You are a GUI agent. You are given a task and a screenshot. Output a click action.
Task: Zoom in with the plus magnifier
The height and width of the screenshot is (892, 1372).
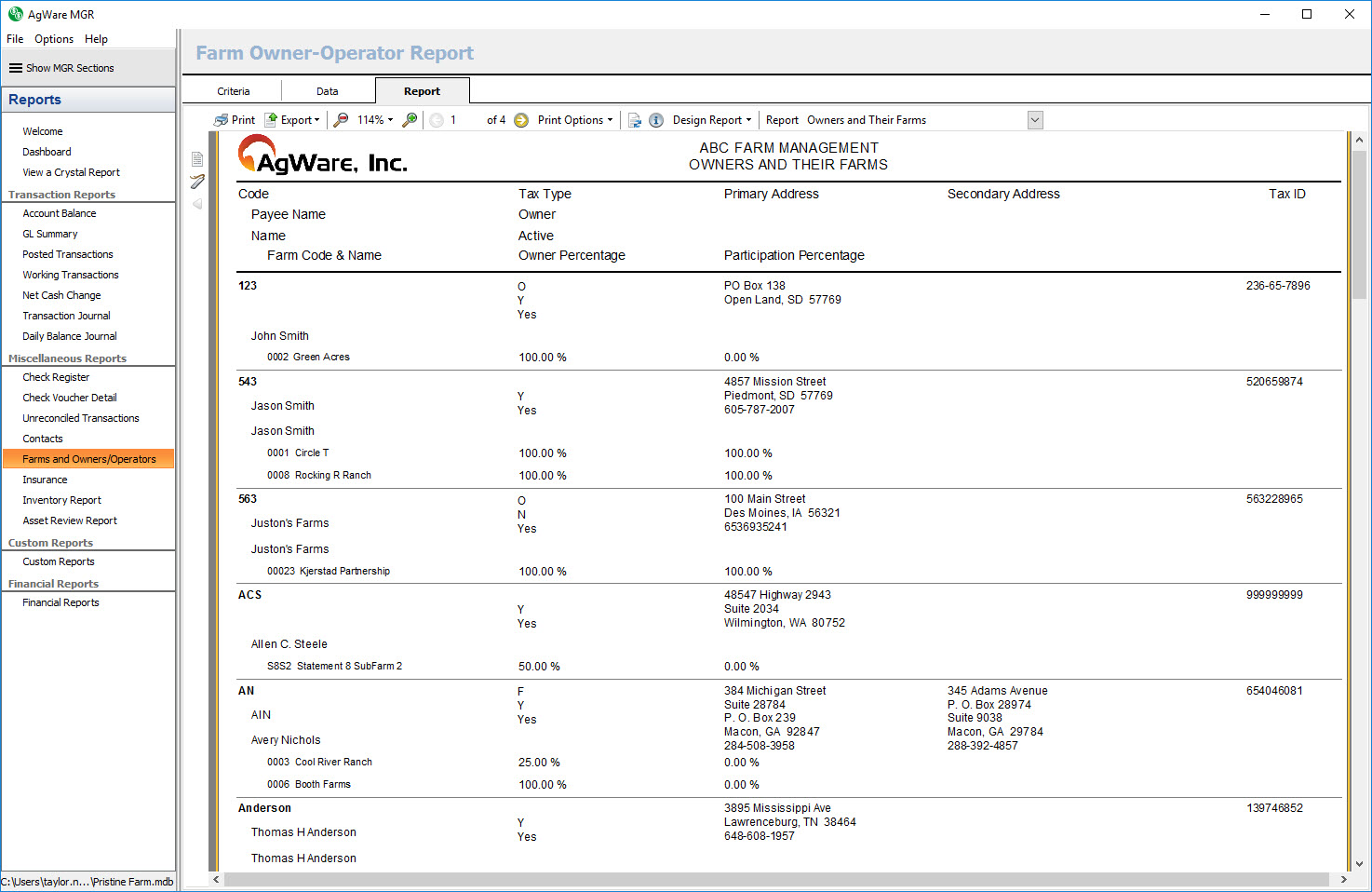click(x=410, y=120)
